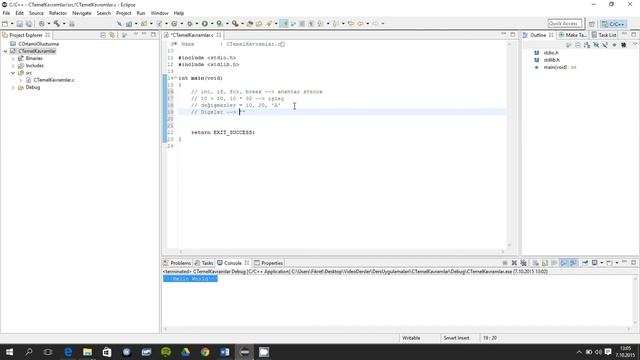Viewport: 640px width, 360px height.
Task: Open the Project menu
Action: pyautogui.click(x=124, y=13)
